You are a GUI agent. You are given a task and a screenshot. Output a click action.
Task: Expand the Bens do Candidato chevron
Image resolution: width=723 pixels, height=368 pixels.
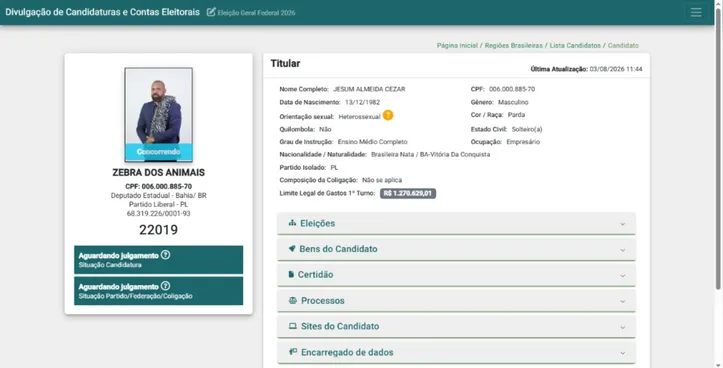[x=622, y=250]
